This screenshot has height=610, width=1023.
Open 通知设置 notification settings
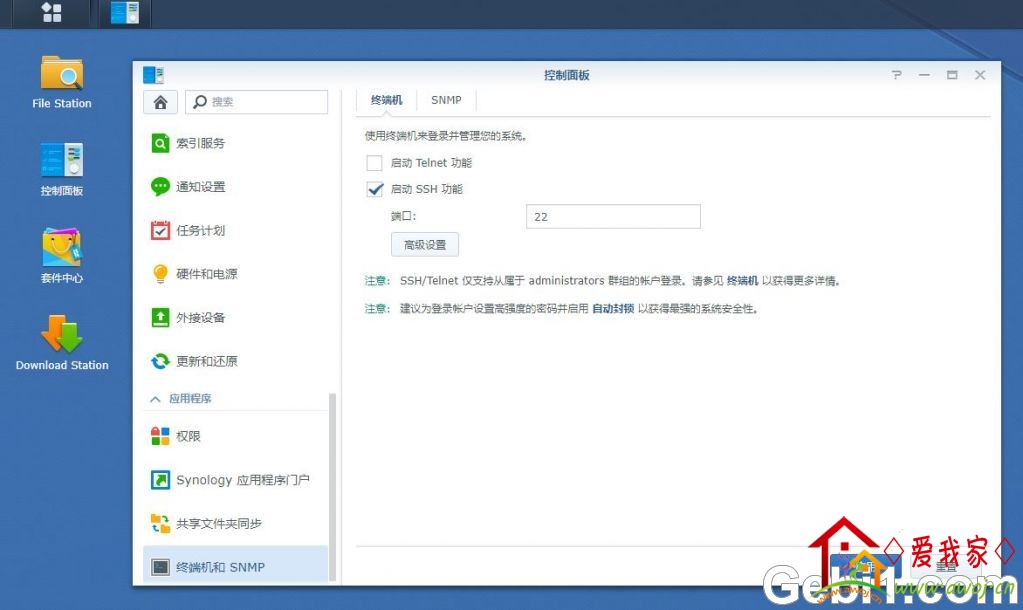200,187
